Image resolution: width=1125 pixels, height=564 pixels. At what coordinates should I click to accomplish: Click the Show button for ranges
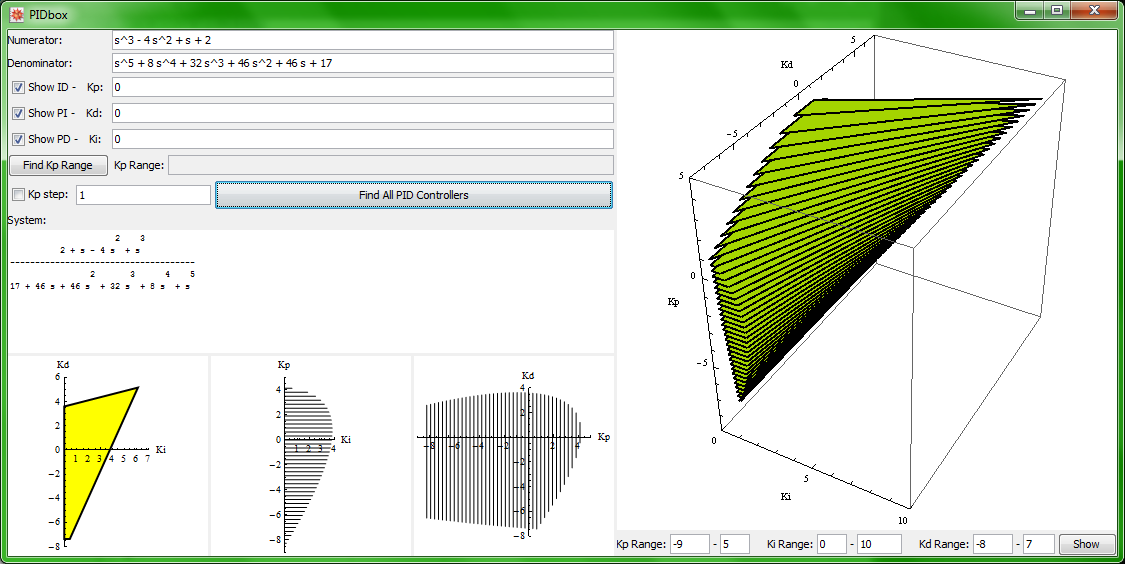pyautogui.click(x=1086, y=544)
